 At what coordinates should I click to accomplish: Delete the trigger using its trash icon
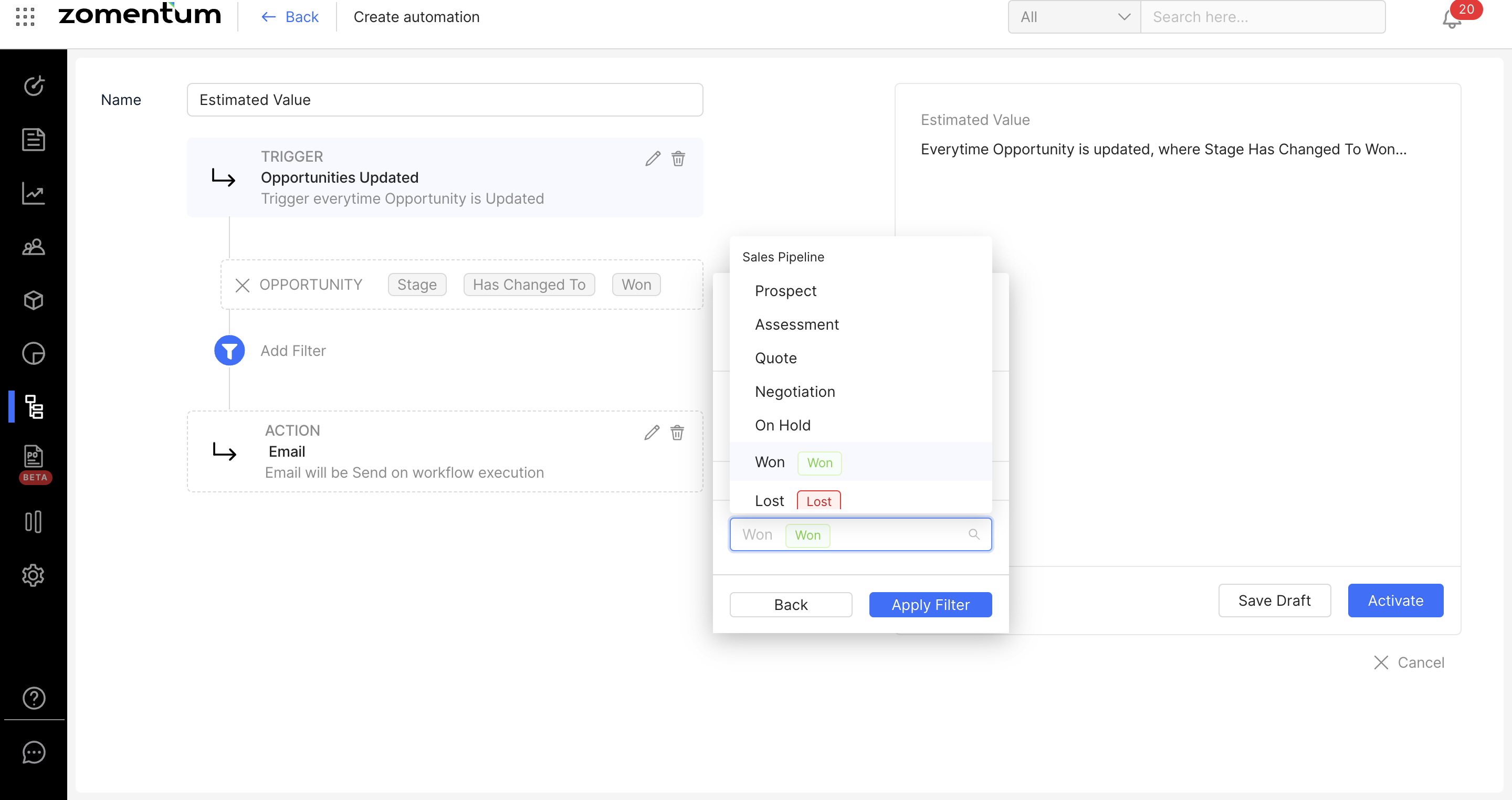(678, 159)
